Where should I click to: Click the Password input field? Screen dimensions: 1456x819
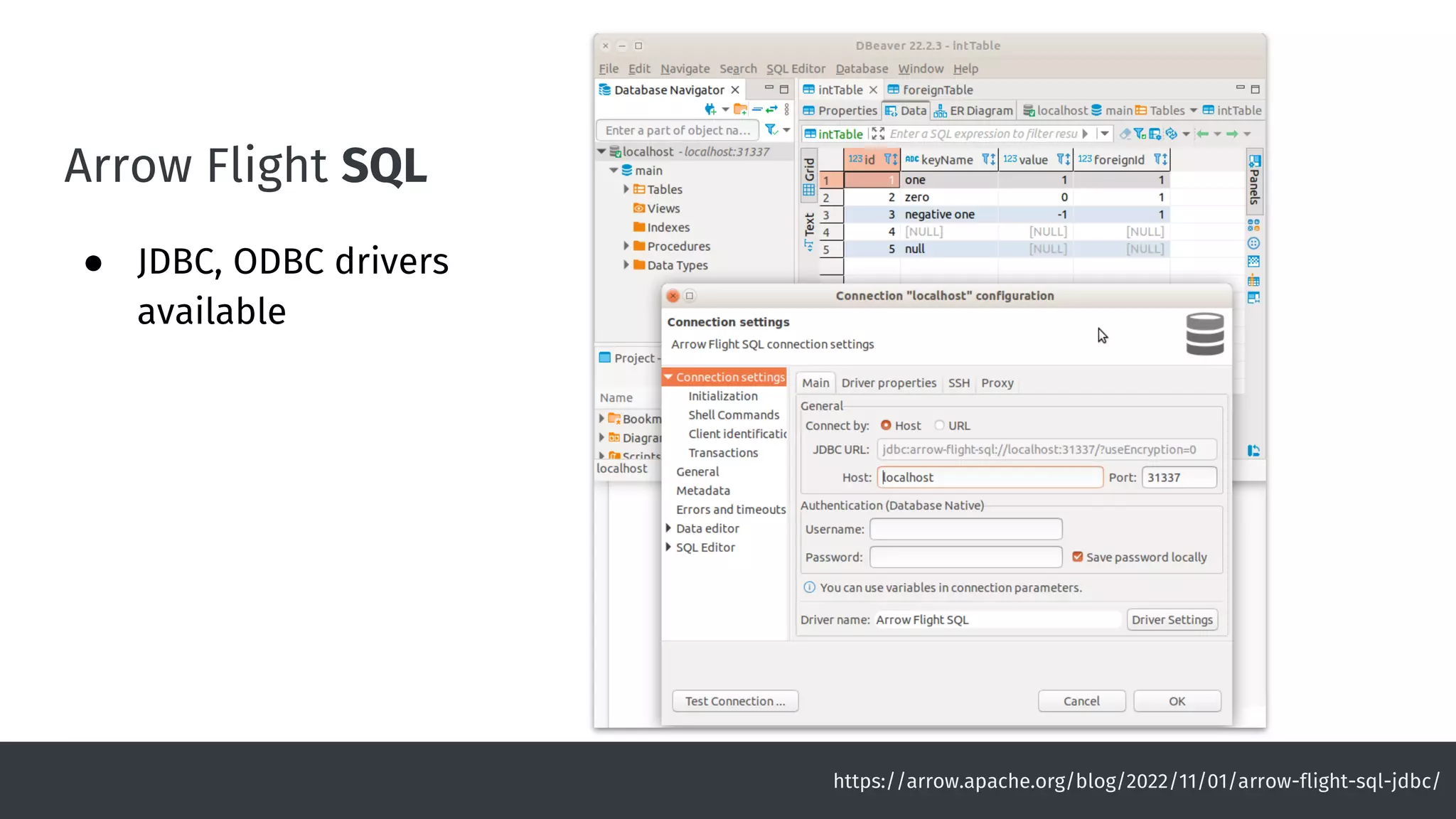point(965,557)
